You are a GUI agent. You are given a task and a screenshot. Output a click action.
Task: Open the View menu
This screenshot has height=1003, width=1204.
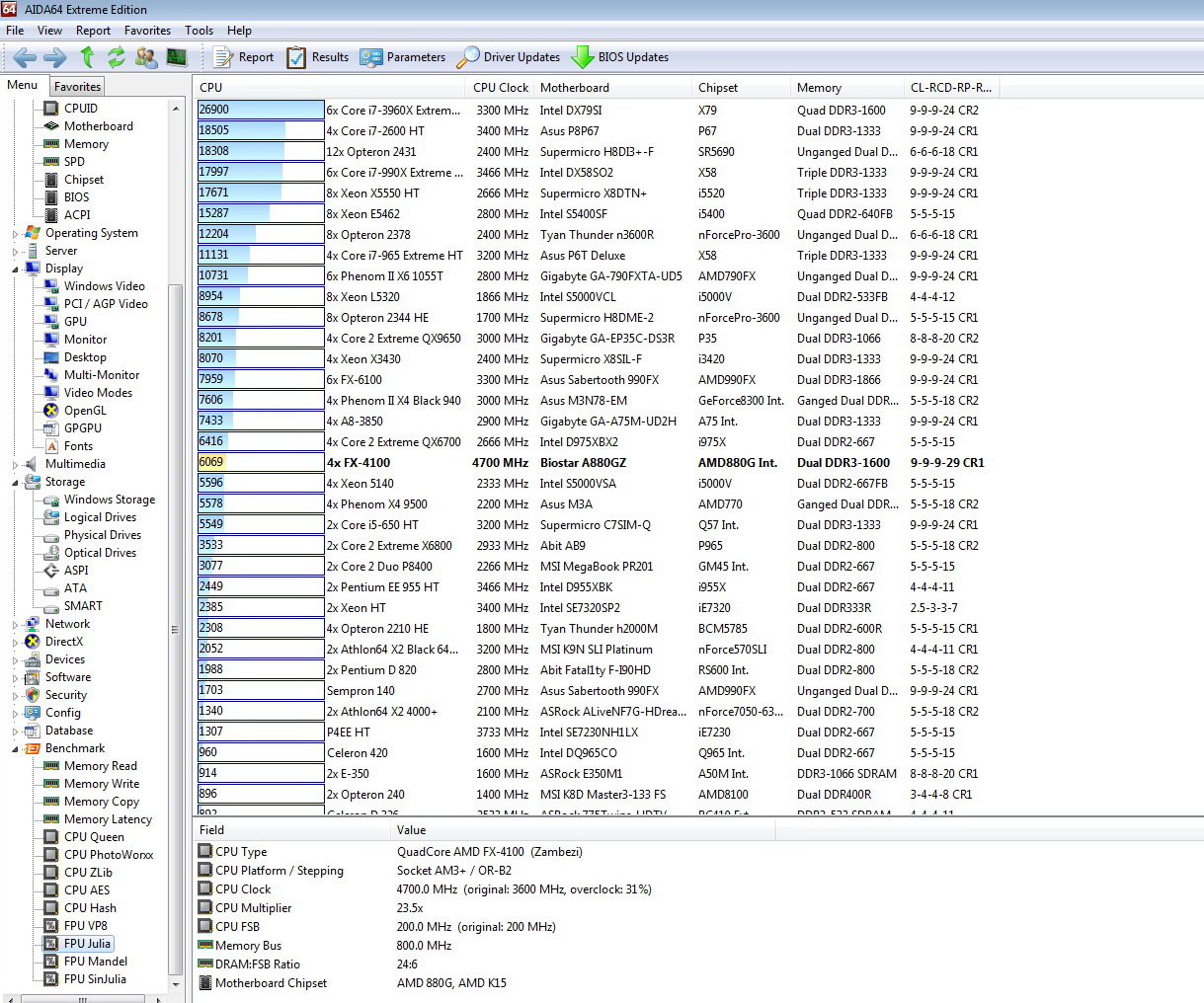(49, 31)
